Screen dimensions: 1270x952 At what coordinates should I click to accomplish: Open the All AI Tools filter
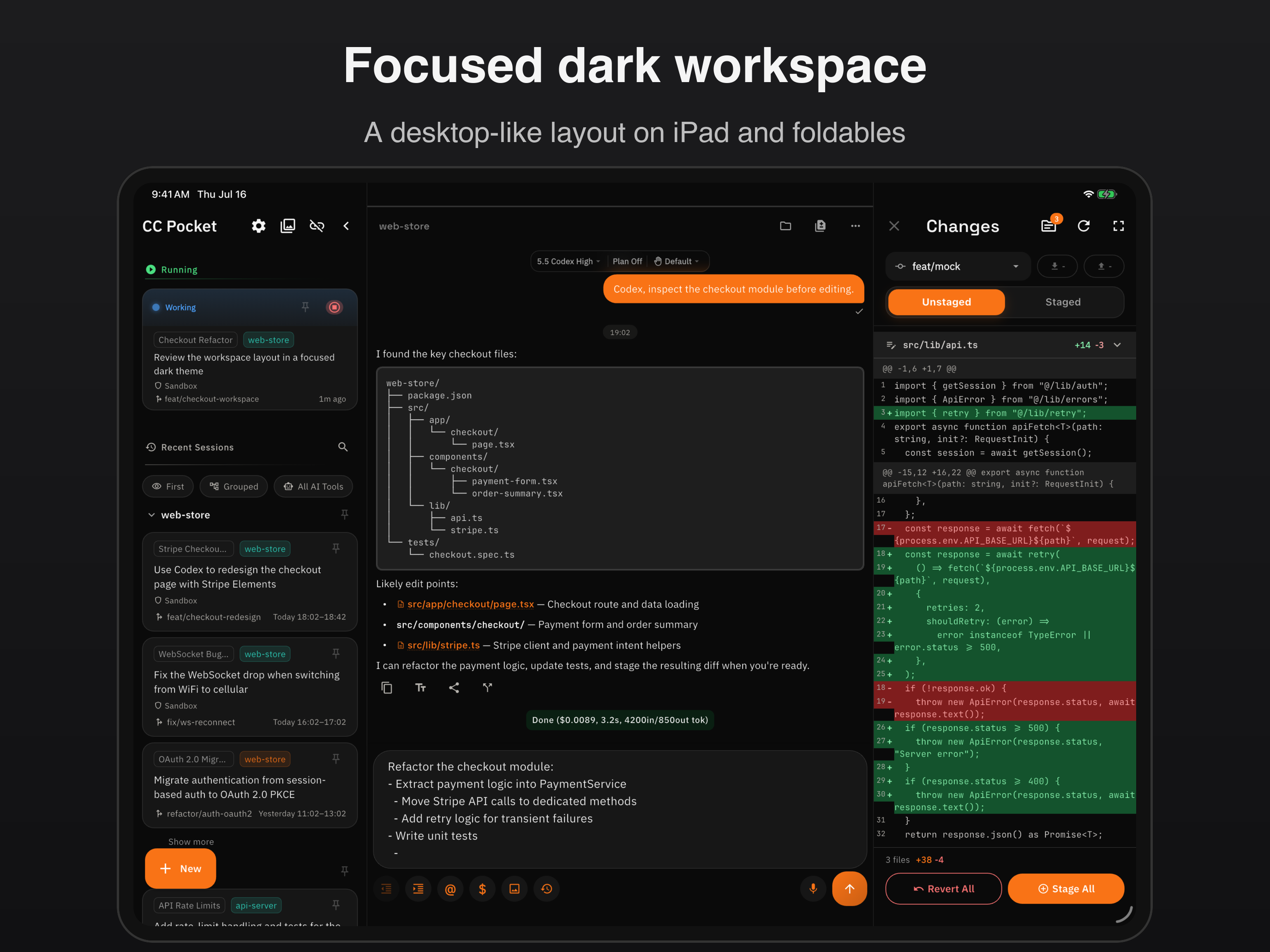[313, 486]
